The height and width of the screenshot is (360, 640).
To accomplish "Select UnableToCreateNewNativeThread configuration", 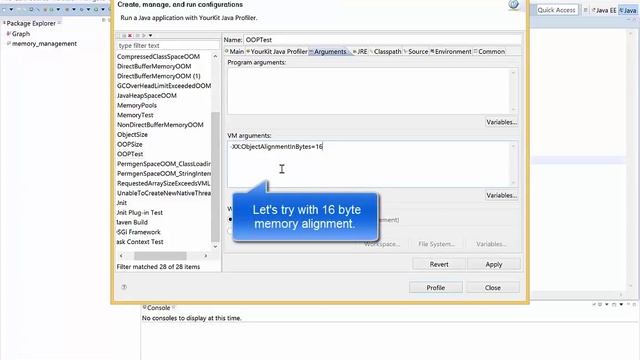I will coord(164,193).
